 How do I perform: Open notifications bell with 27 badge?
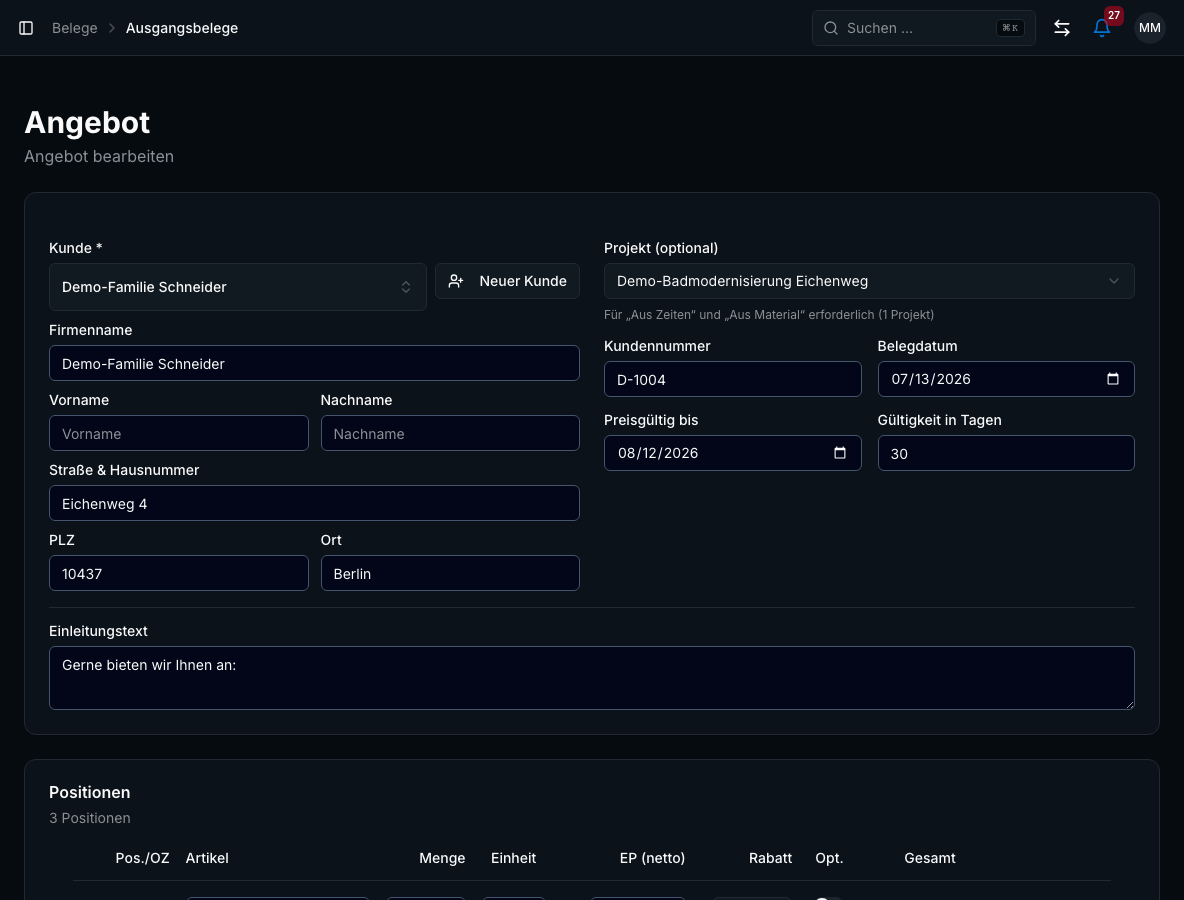pyautogui.click(x=1102, y=28)
